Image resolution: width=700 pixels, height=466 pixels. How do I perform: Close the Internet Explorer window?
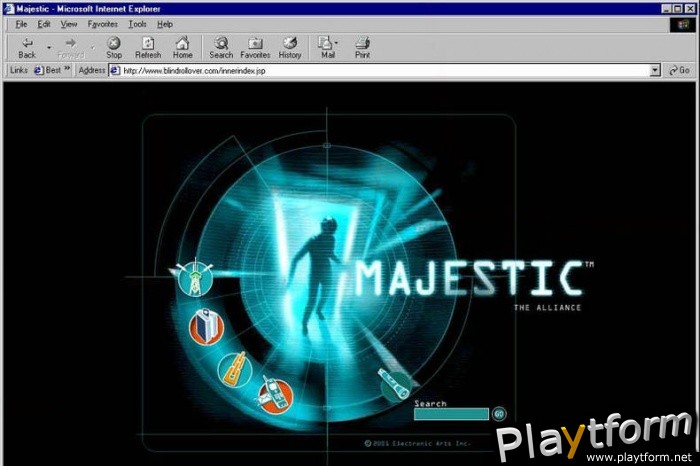[689, 8]
